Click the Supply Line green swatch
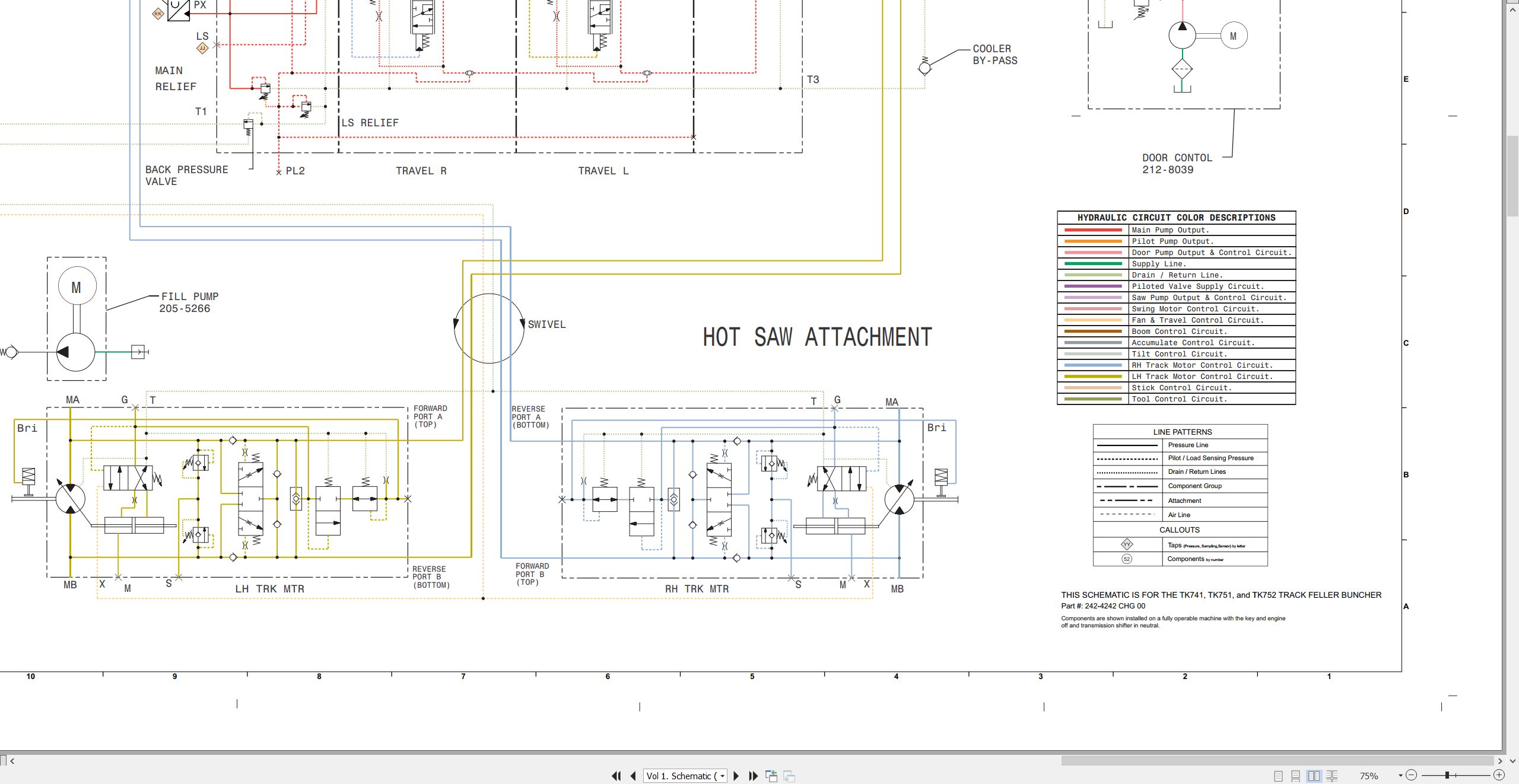 [x=1093, y=264]
